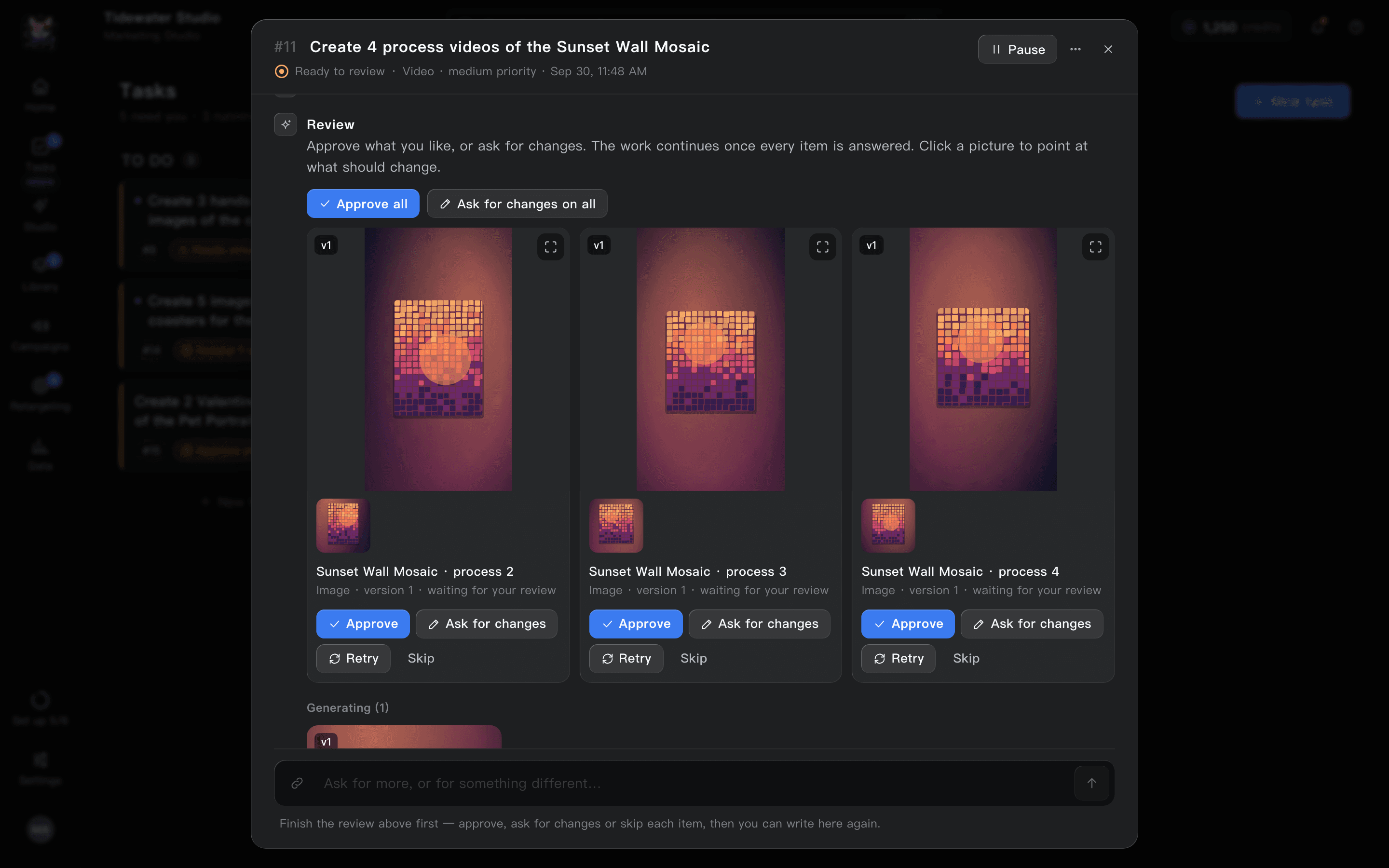Click the attach link icon in message box
This screenshot has height=868, width=1389.
[297, 783]
